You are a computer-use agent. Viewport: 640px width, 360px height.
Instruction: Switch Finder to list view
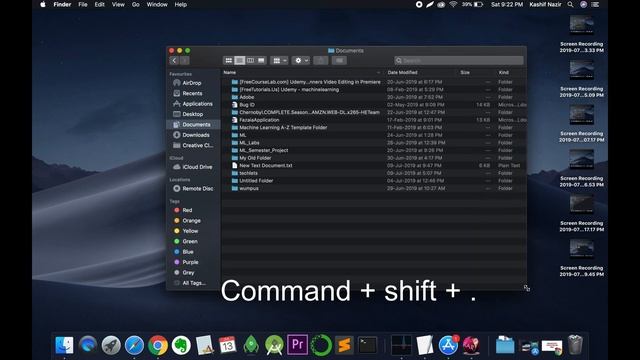pos(240,60)
